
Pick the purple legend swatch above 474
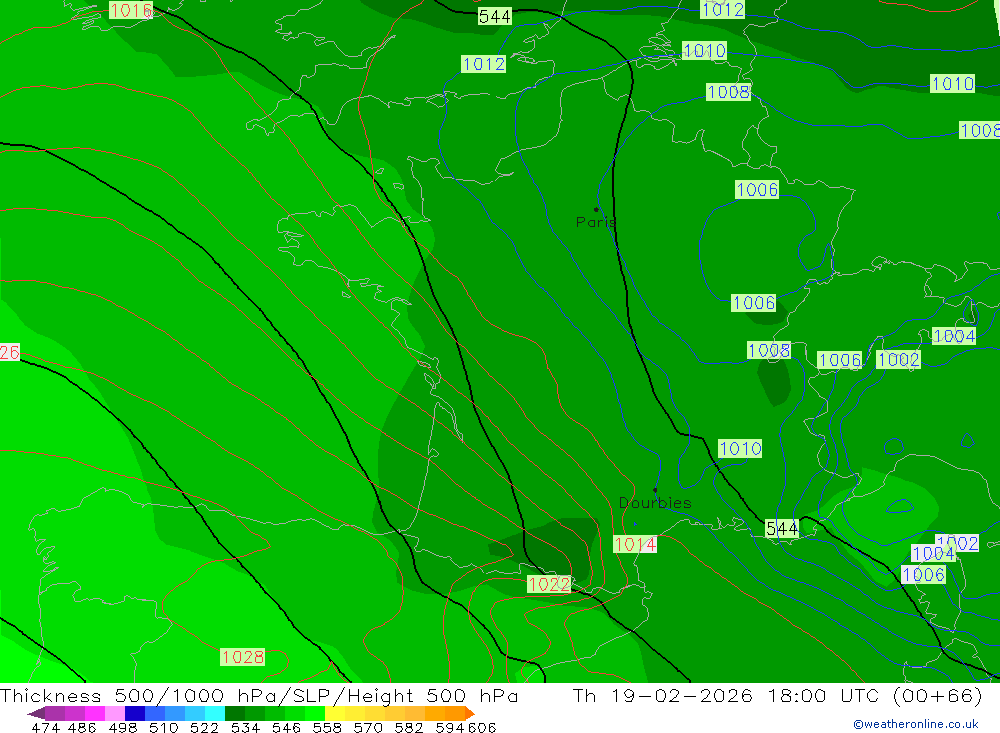pos(55,713)
